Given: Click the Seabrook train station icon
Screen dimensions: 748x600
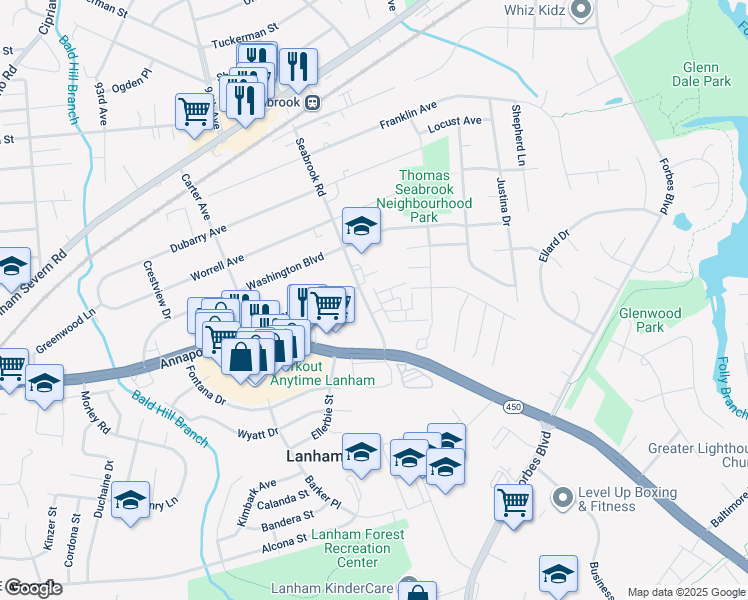Looking at the screenshot, I should click(x=313, y=103).
